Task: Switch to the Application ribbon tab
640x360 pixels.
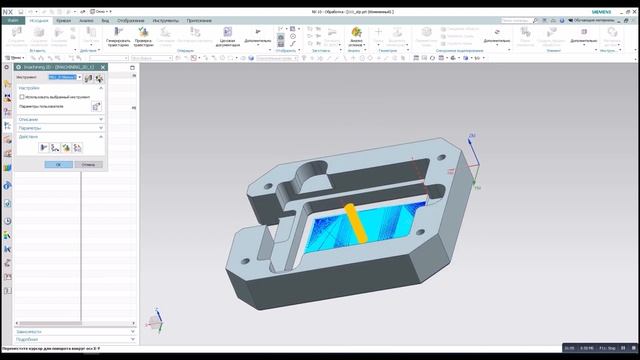Action: pos(199,20)
